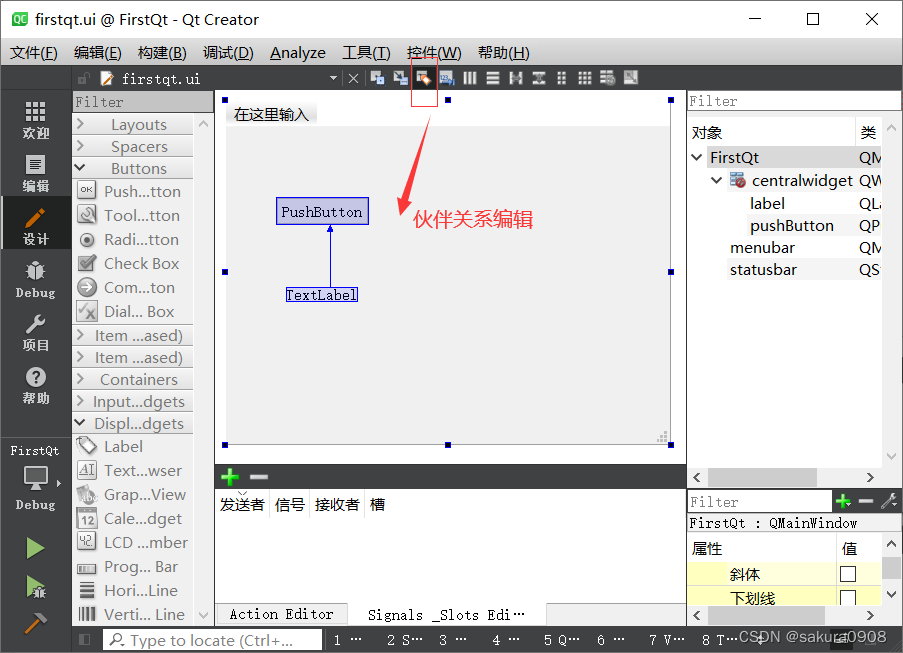903x653 pixels.
Task: Apply horizontal splitter layout icon
Action: 516,78
